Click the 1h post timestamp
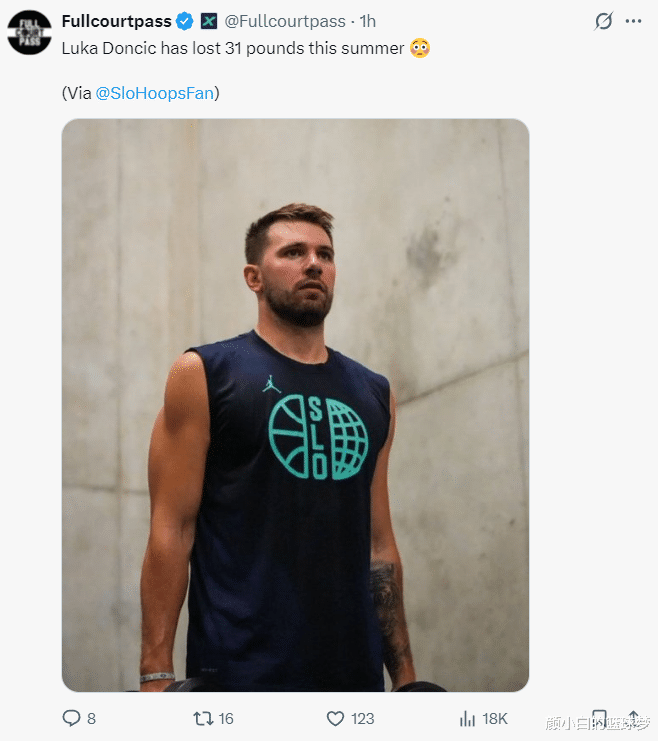The height and width of the screenshot is (741, 658). (368, 21)
